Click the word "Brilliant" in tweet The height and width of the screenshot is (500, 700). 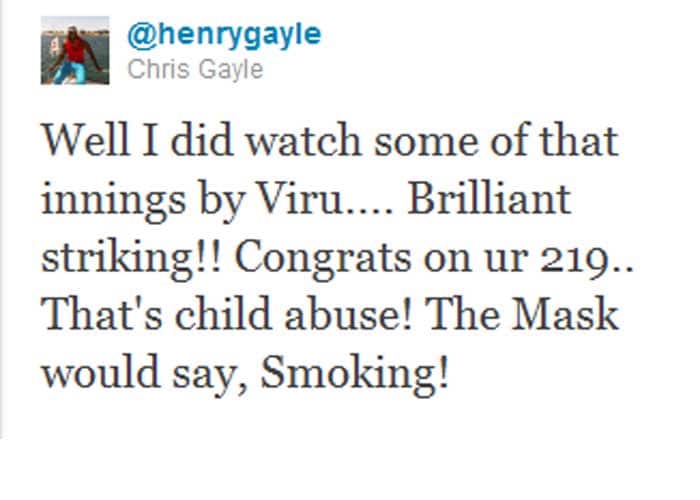tap(489, 198)
